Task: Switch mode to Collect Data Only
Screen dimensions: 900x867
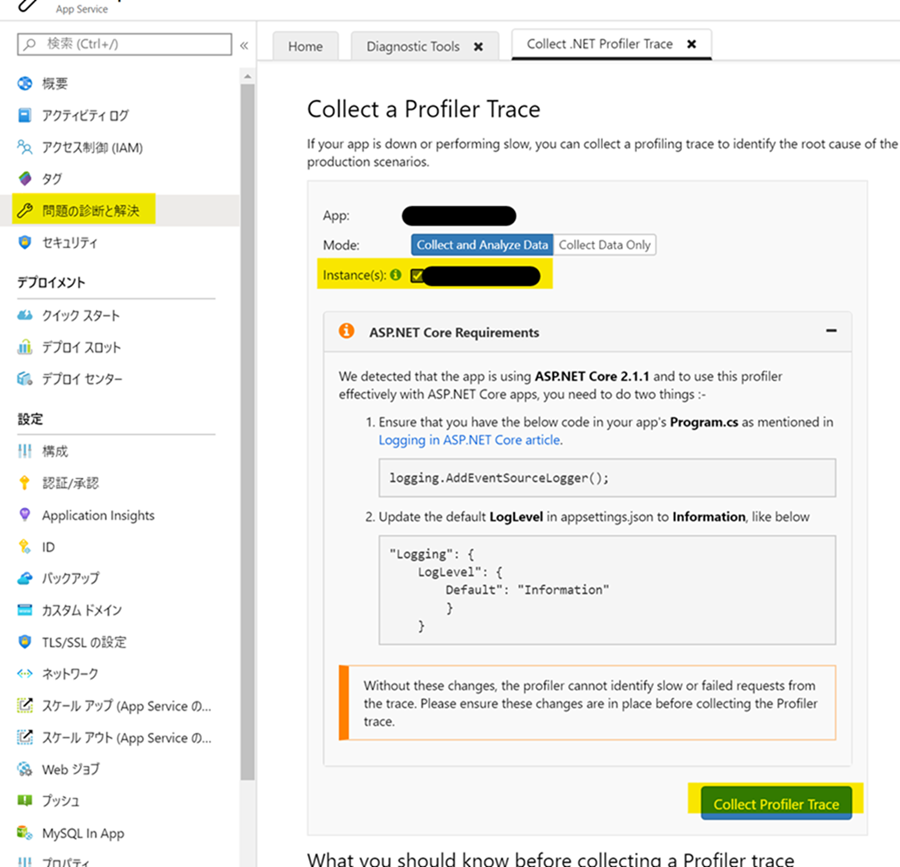Action: point(605,245)
